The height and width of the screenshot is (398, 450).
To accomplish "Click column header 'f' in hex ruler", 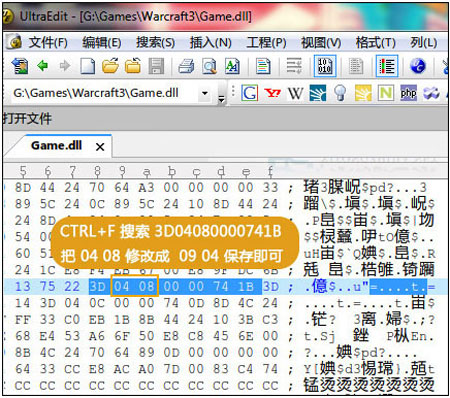I will (x=270, y=171).
